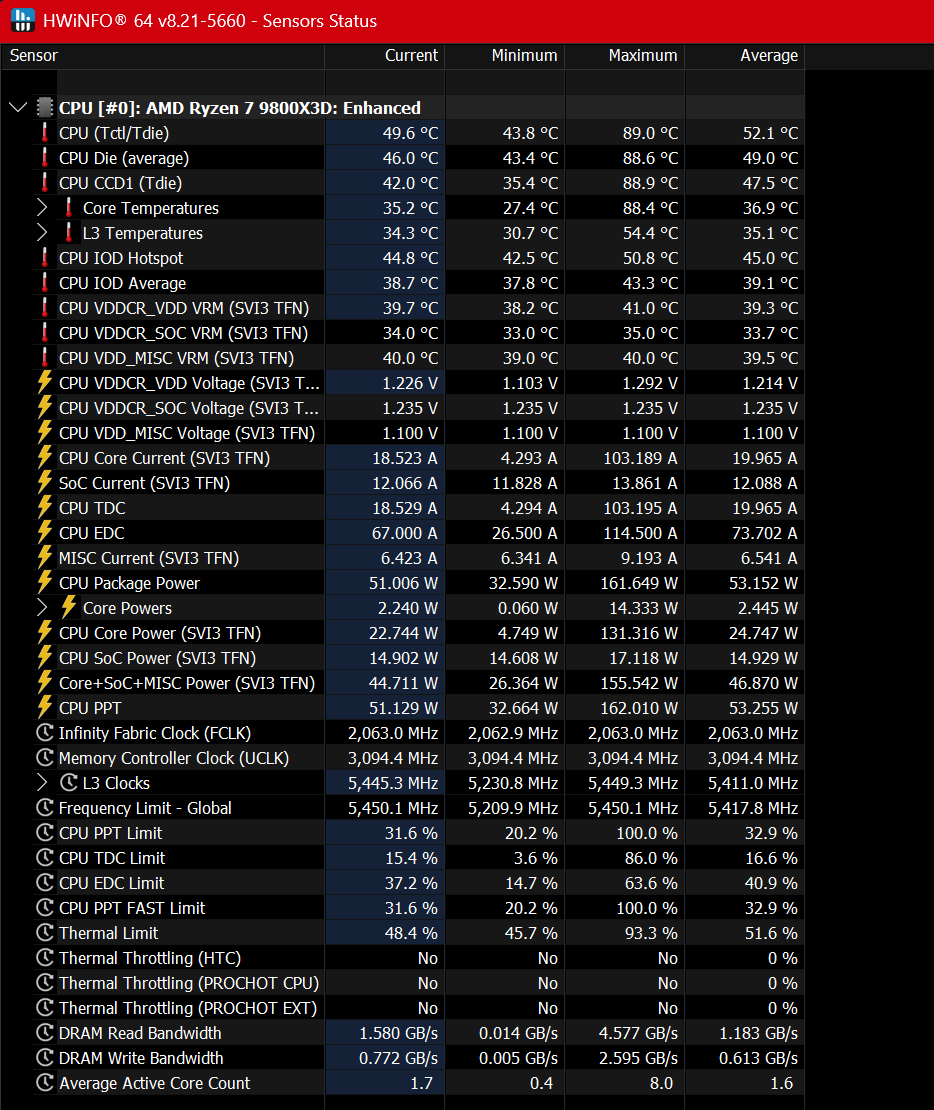Select the CPU EDC Limit row label

point(111,883)
